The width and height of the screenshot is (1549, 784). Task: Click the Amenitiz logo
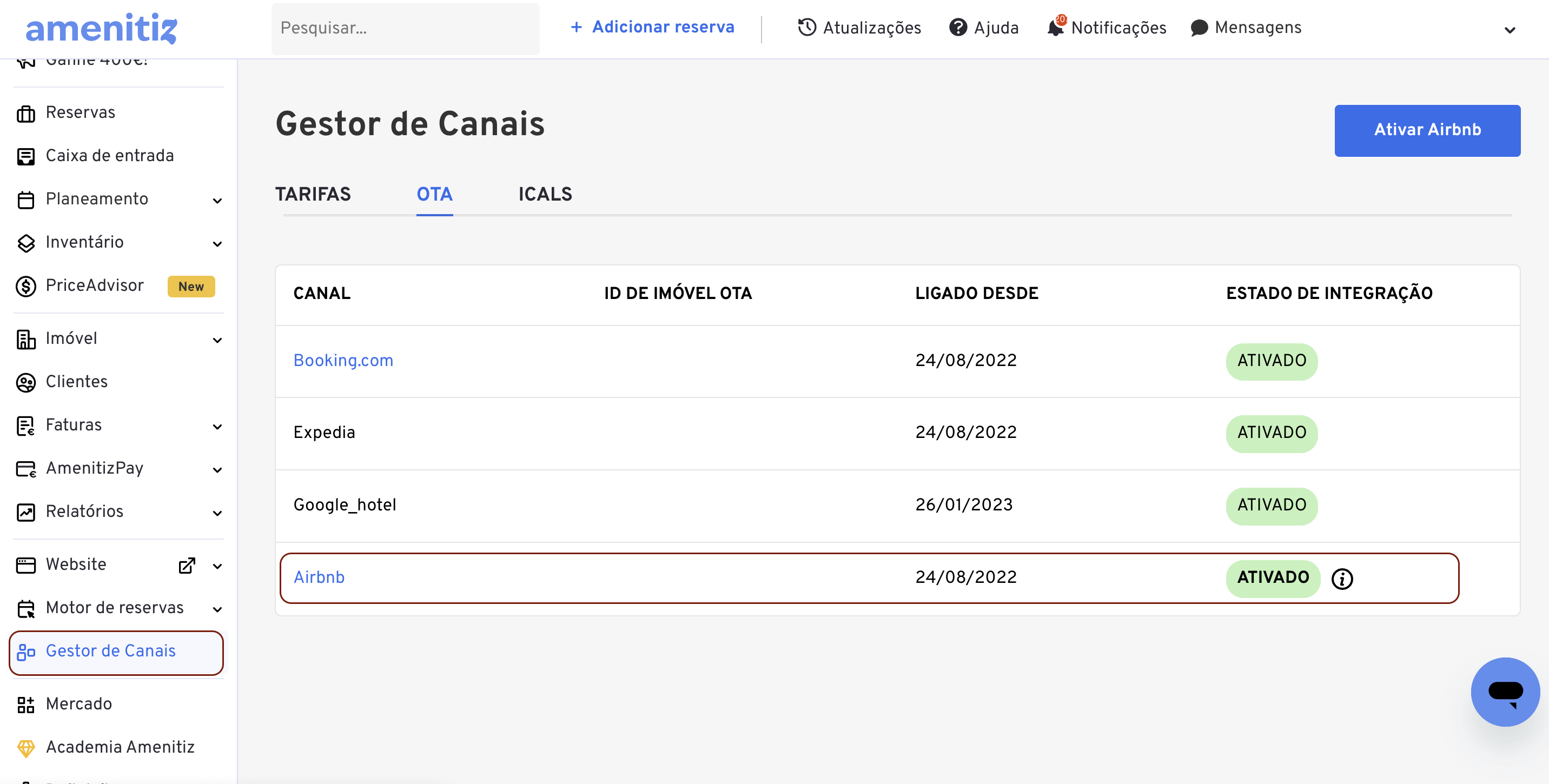101,28
